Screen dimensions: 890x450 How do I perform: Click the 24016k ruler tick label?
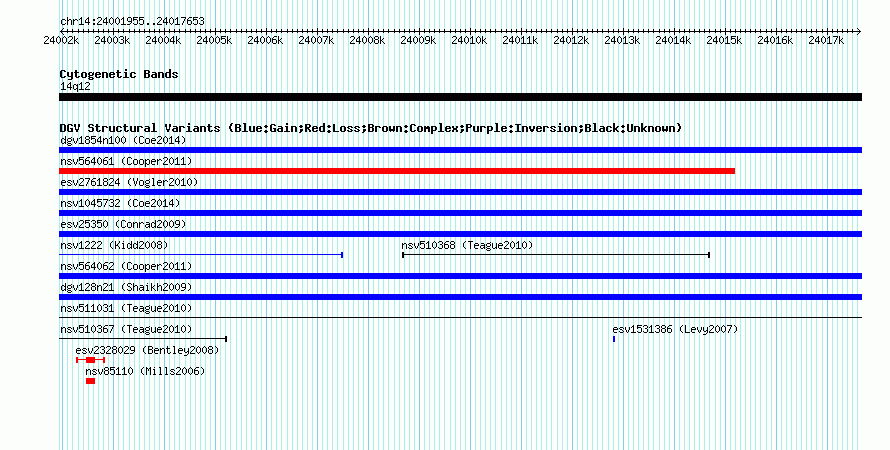pos(775,40)
